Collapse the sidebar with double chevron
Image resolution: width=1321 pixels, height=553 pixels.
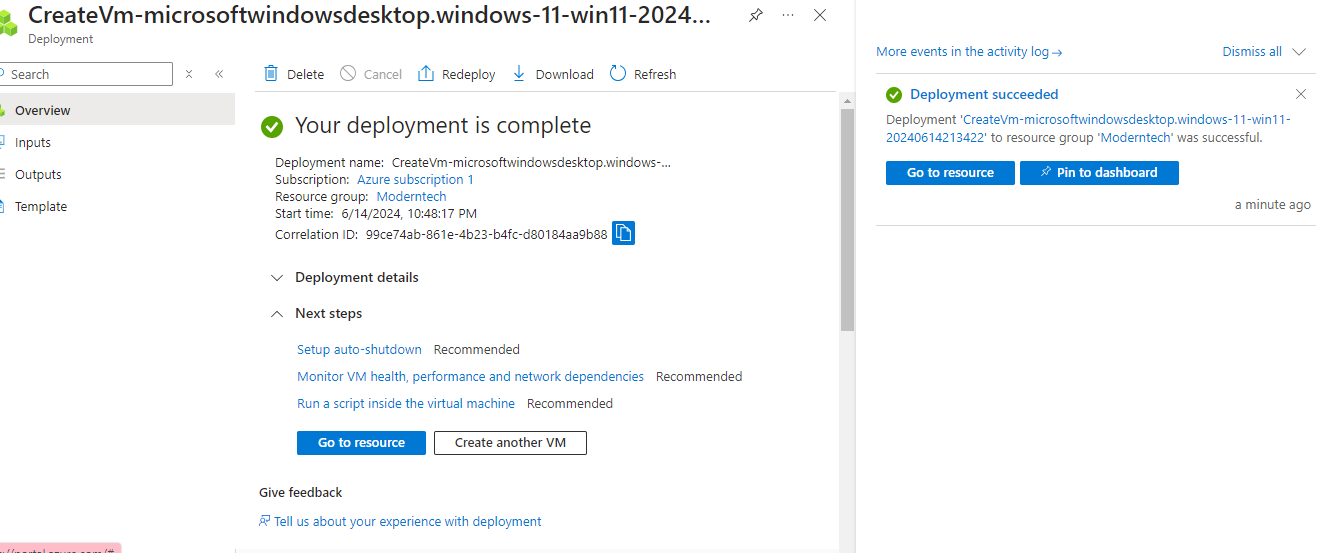click(x=219, y=74)
